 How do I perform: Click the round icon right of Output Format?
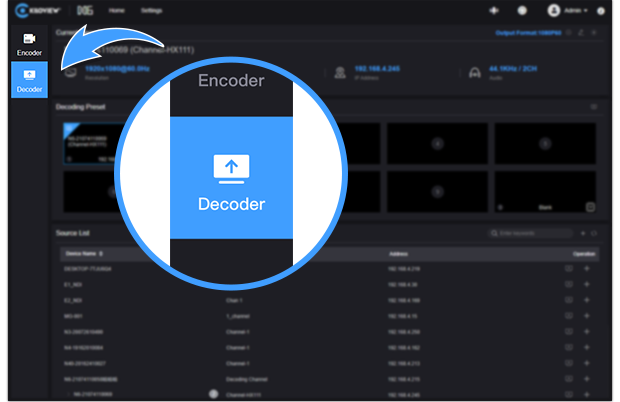[x=569, y=33]
